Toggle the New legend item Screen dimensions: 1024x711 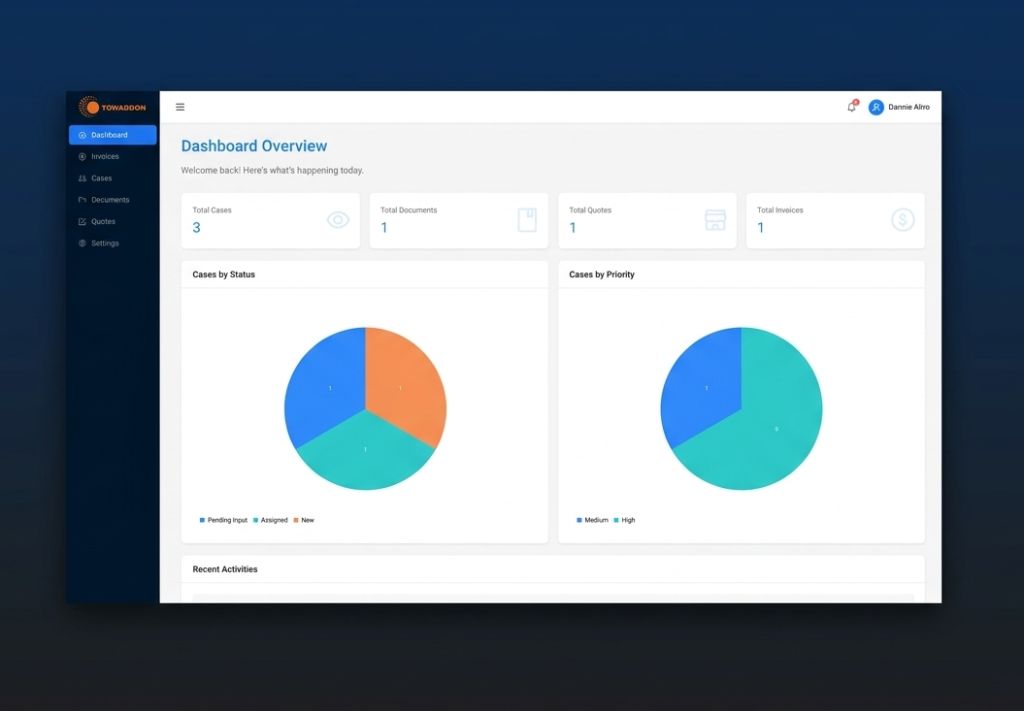304,520
